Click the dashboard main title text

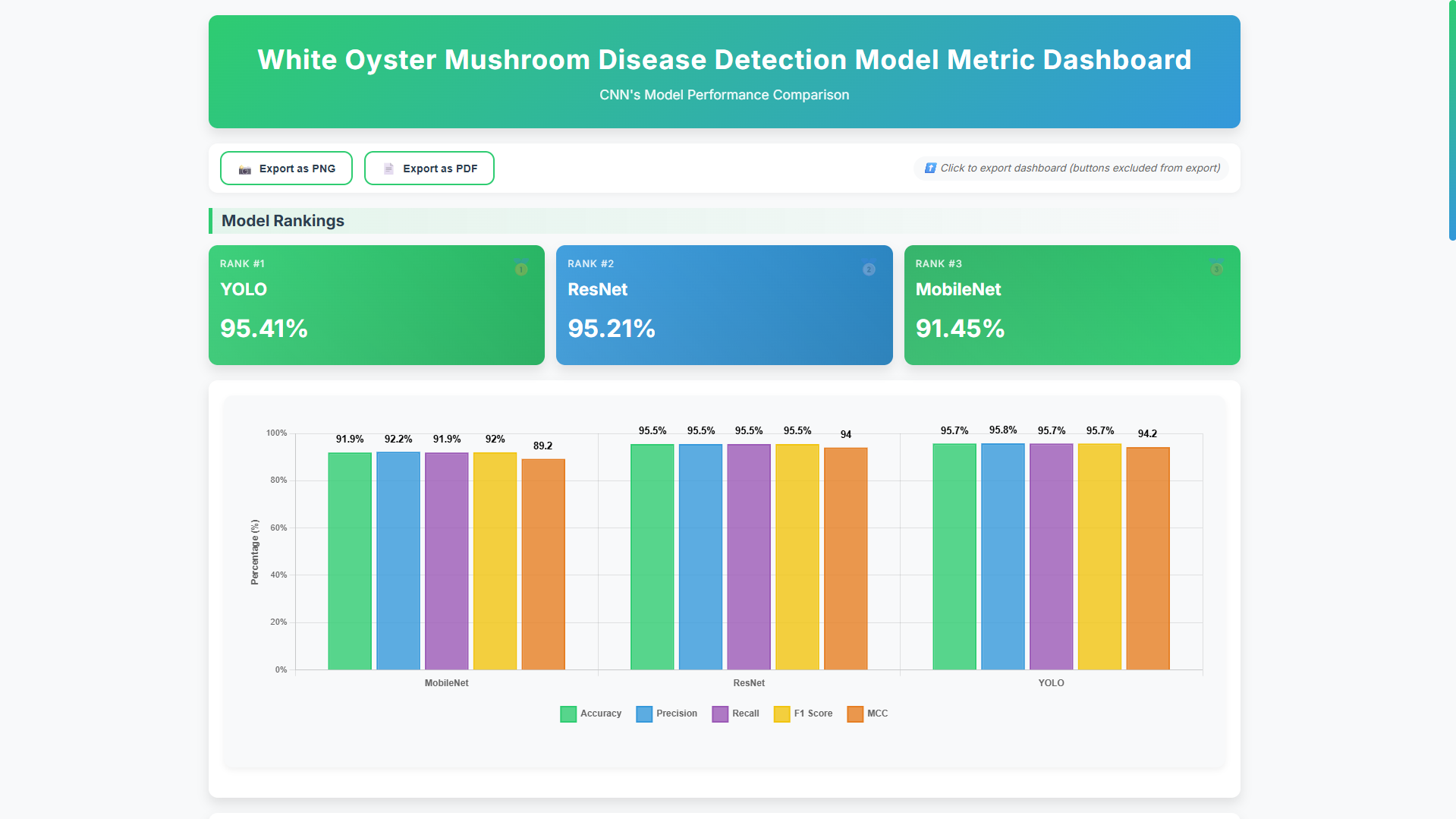pyautogui.click(x=725, y=59)
